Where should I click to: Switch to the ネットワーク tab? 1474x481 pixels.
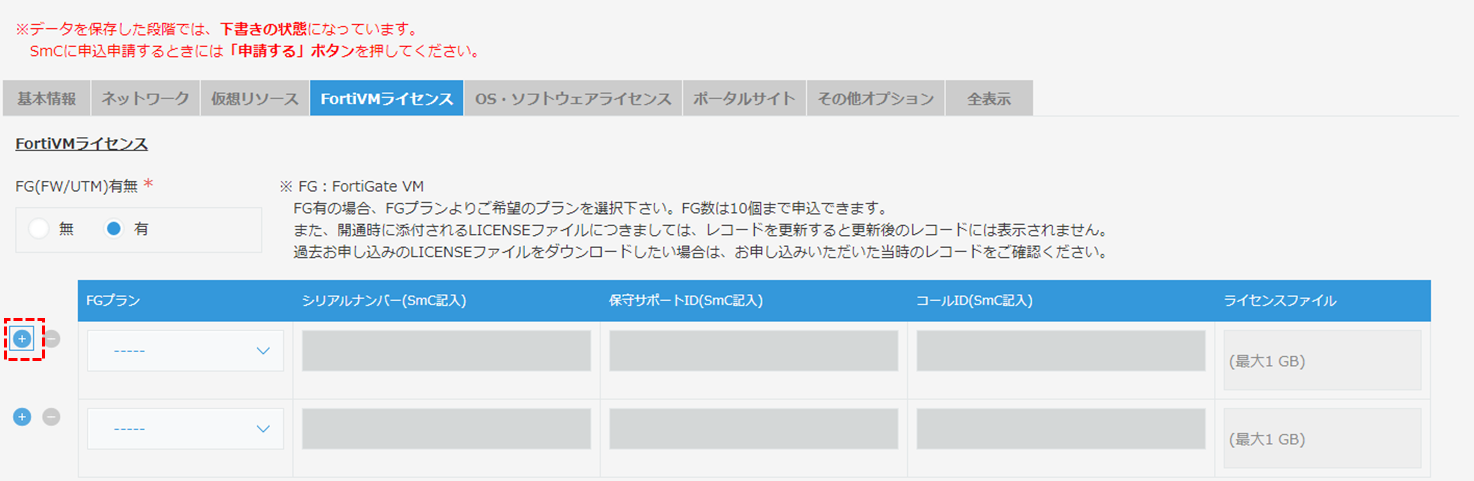(145, 98)
